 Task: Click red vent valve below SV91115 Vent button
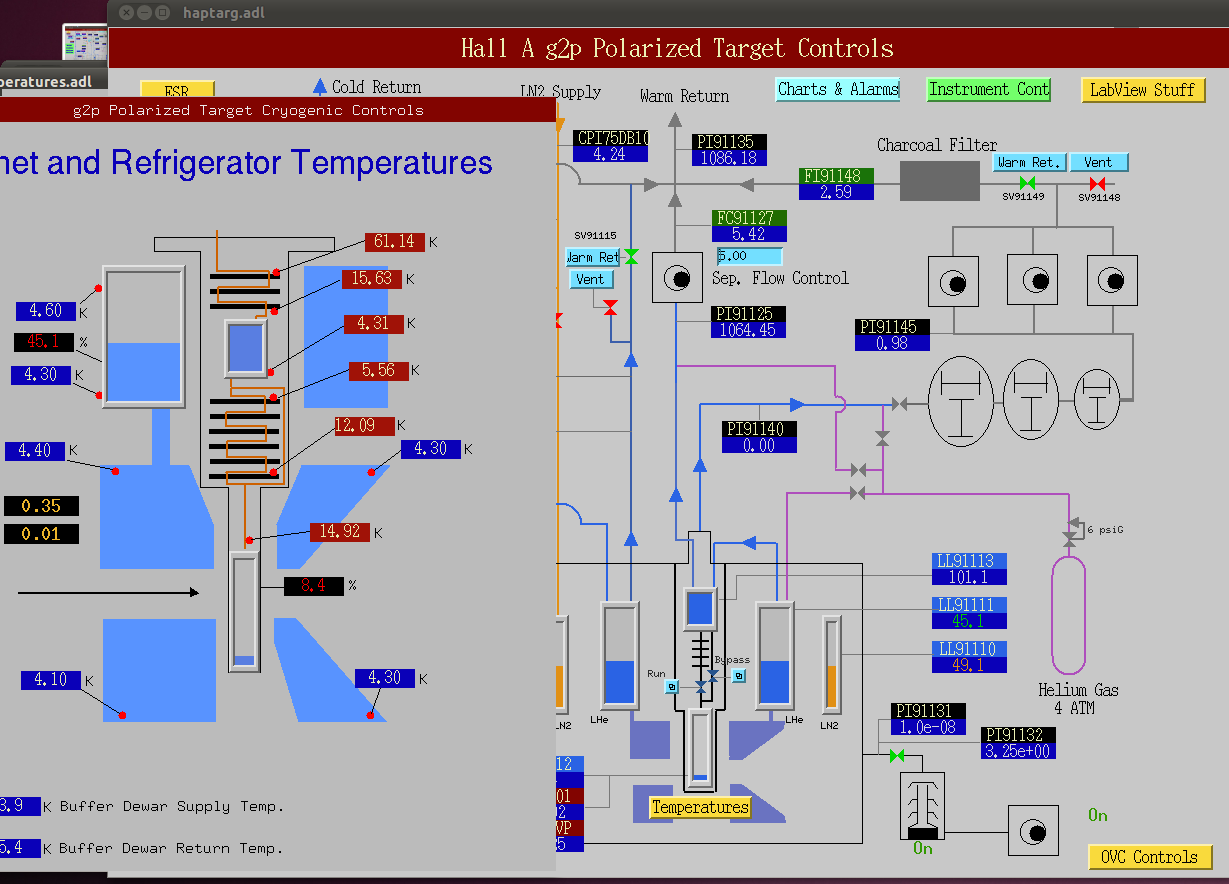610,307
